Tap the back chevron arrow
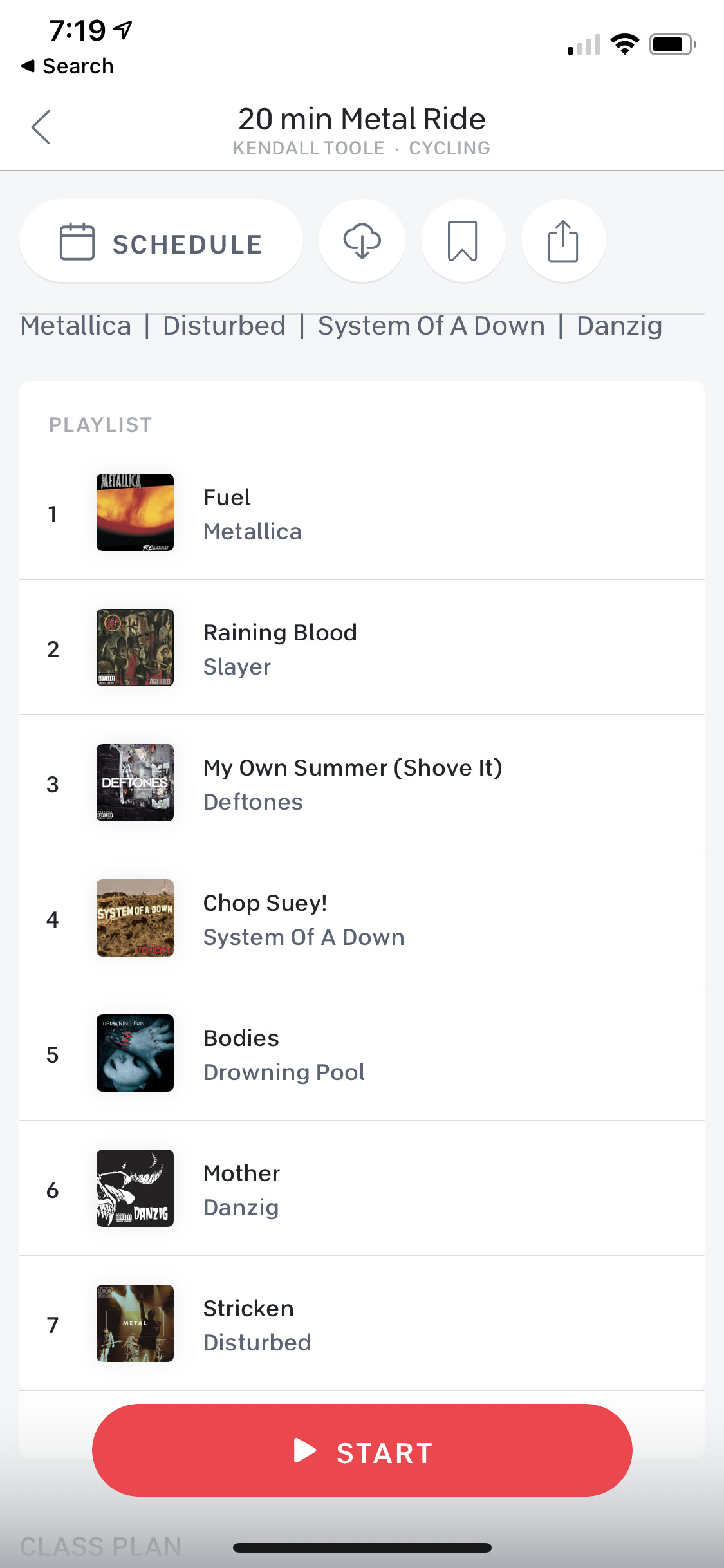Image resolution: width=724 pixels, height=1568 pixels. tap(41, 127)
